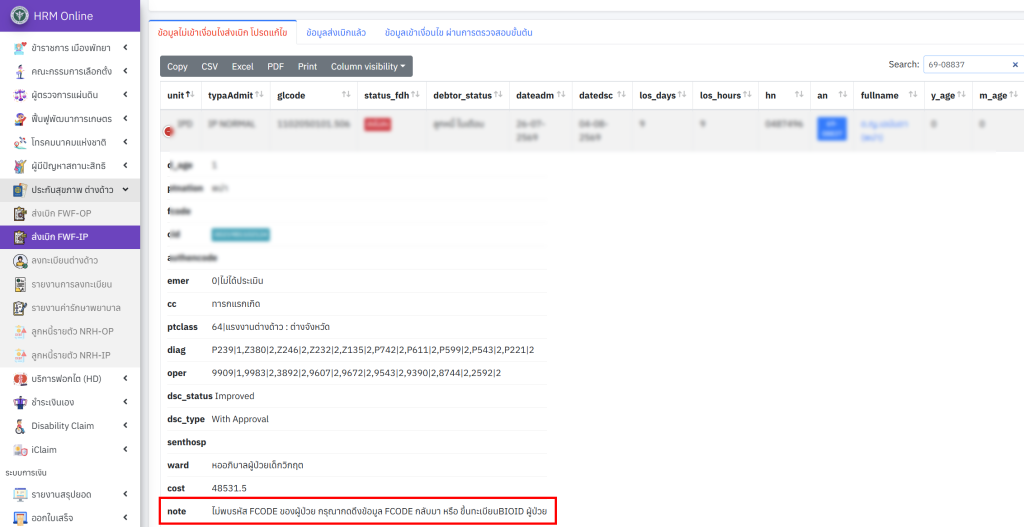Image resolution: width=1024 pixels, height=527 pixels.
Task: Click the ผู้มีปัญหาสถานะสิทธิ sidebar icon
Action: 20,166
